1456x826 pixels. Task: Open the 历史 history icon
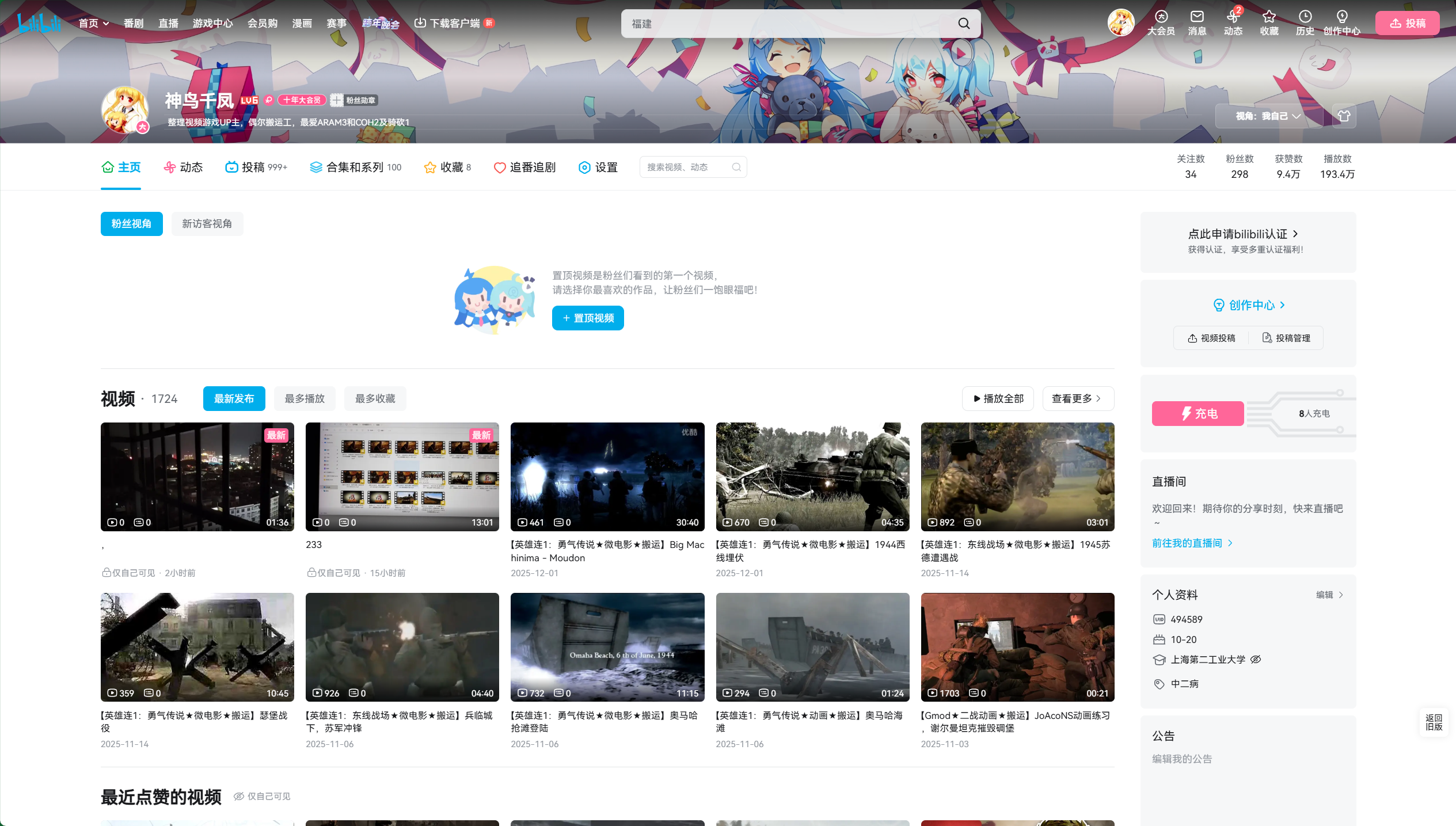(x=1305, y=17)
